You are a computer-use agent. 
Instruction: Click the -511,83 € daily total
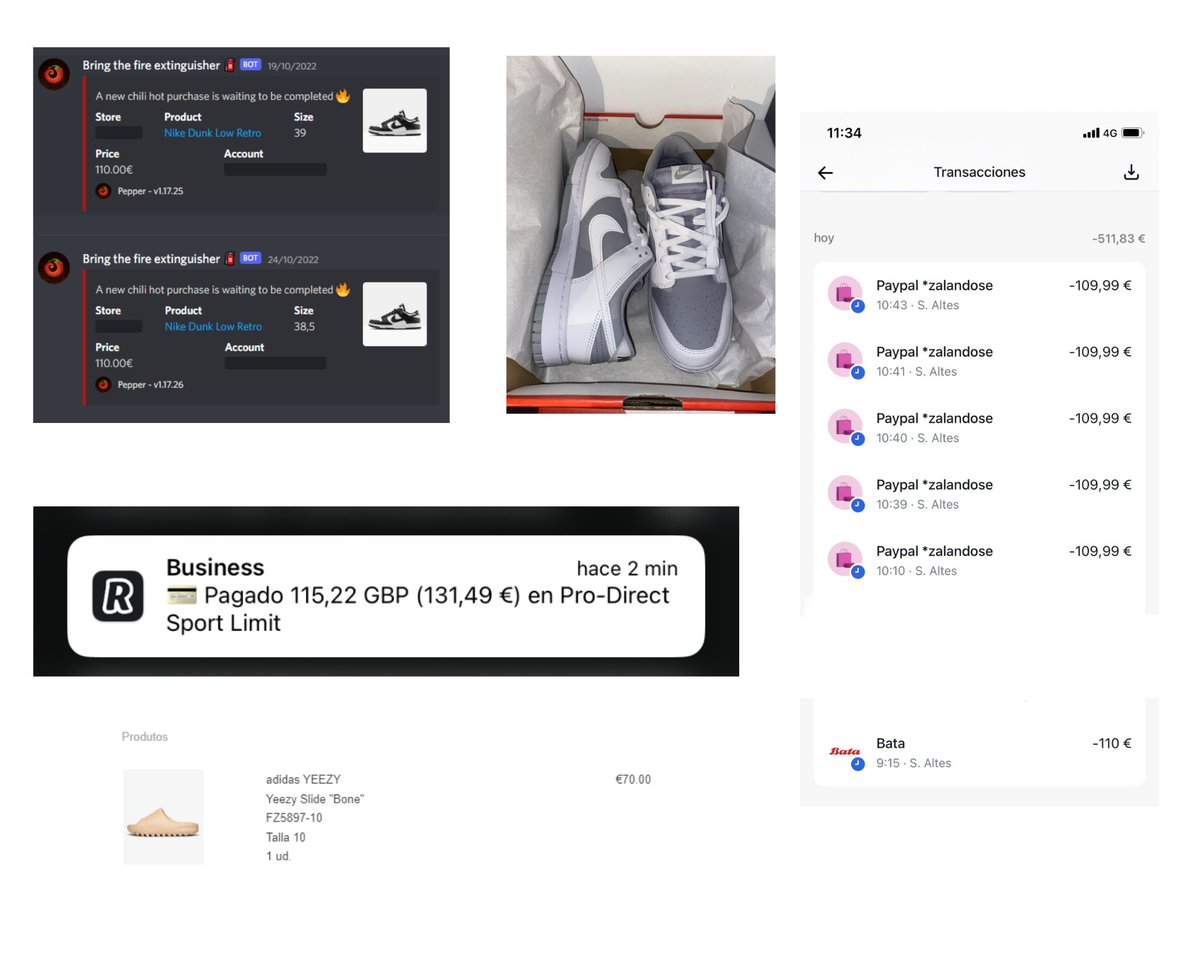pyautogui.click(x=1118, y=239)
